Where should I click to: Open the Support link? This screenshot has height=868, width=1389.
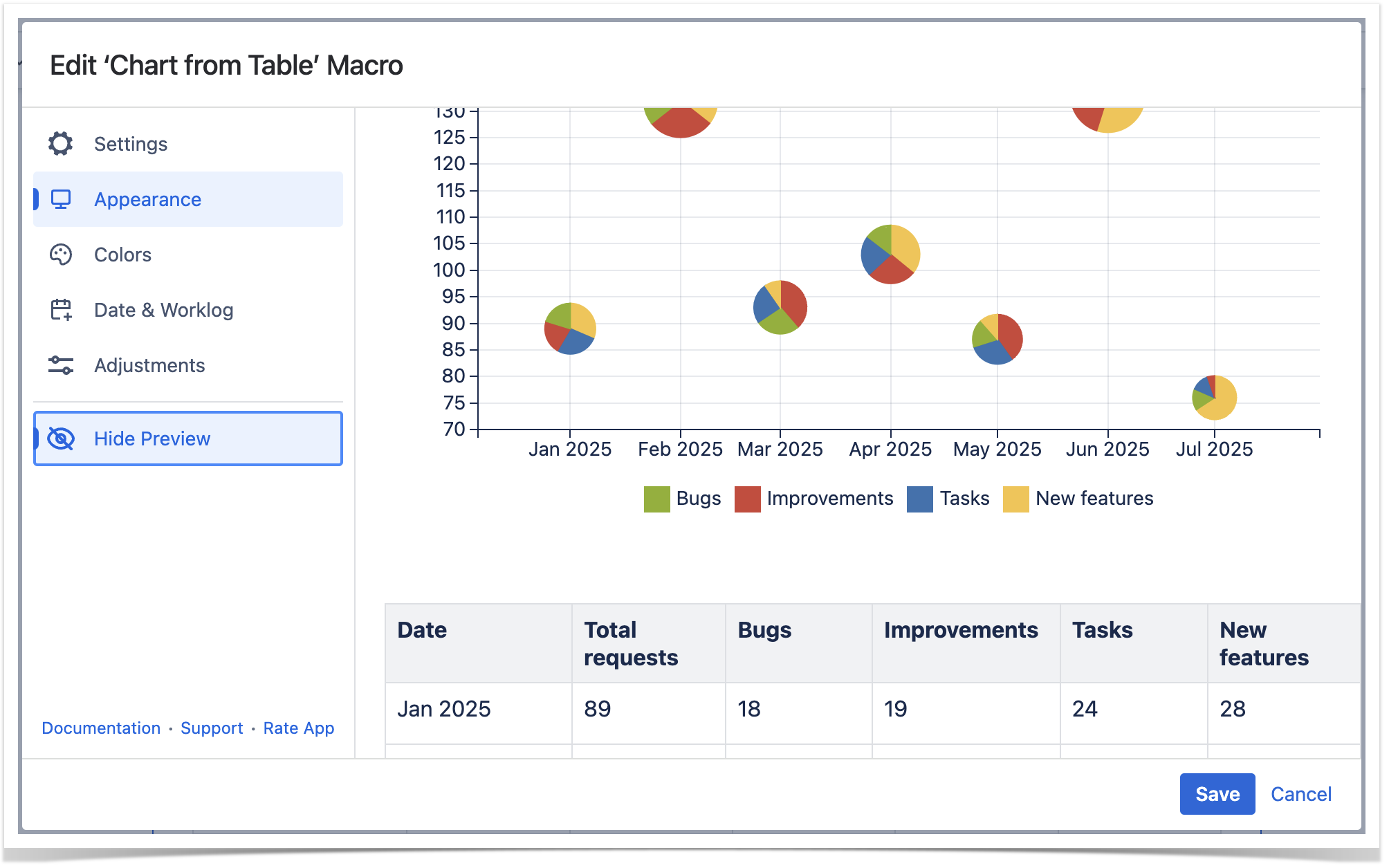212,728
